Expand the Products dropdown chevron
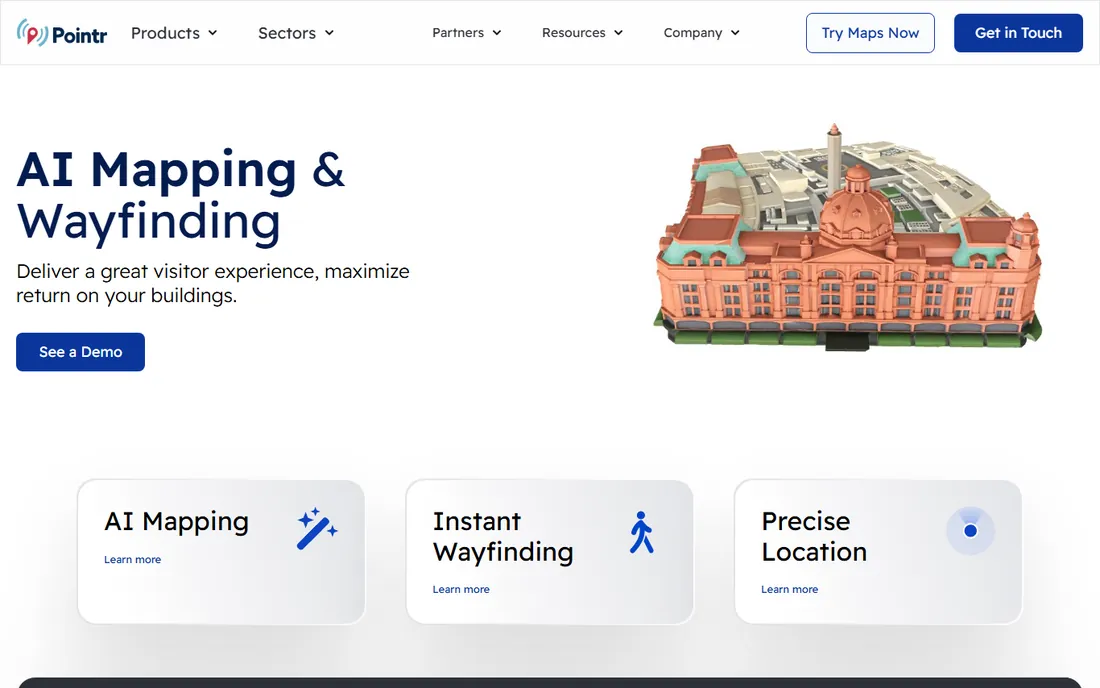The width and height of the screenshot is (1100, 688). pyautogui.click(x=213, y=33)
